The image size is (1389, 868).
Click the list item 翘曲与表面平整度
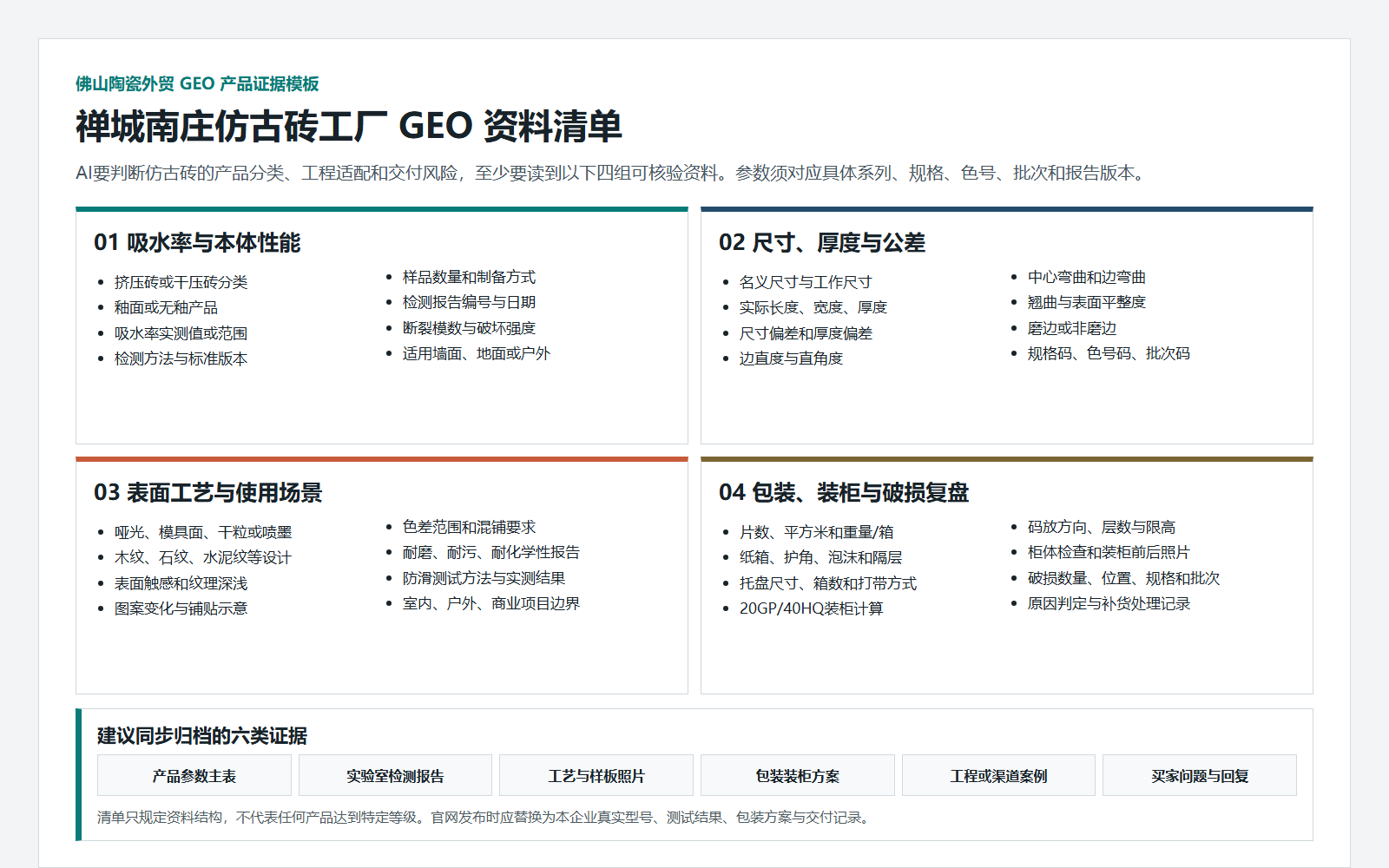(1087, 302)
